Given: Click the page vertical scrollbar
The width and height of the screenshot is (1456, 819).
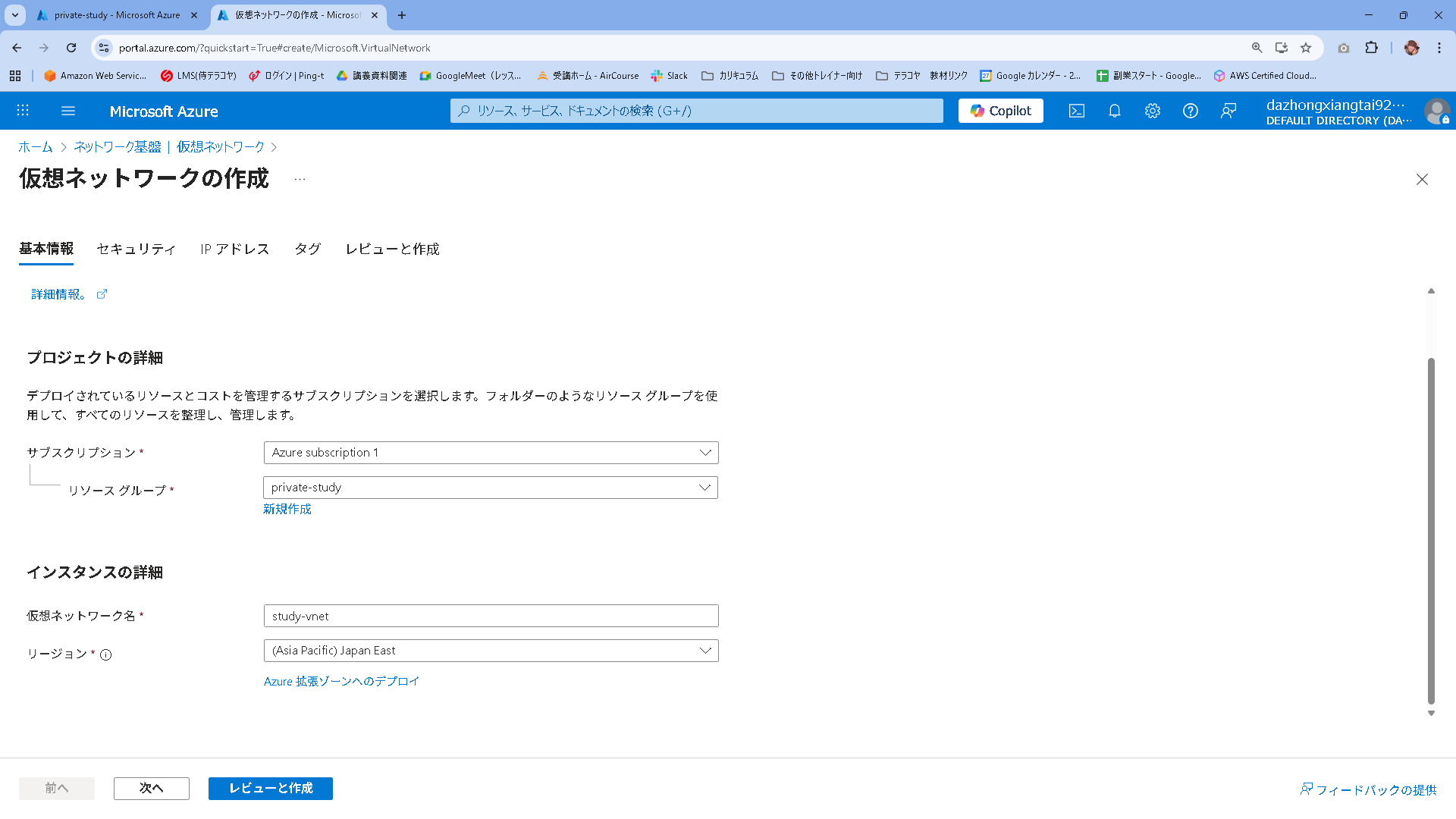Looking at the screenshot, I should [1431, 531].
